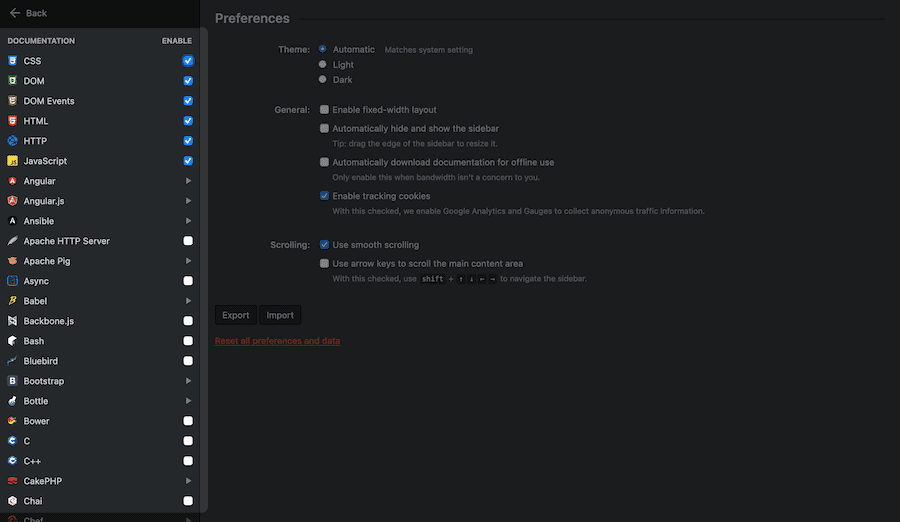900x522 pixels.
Task: Click the HTML5 shield icon
Action: pyautogui.click(x=13, y=121)
